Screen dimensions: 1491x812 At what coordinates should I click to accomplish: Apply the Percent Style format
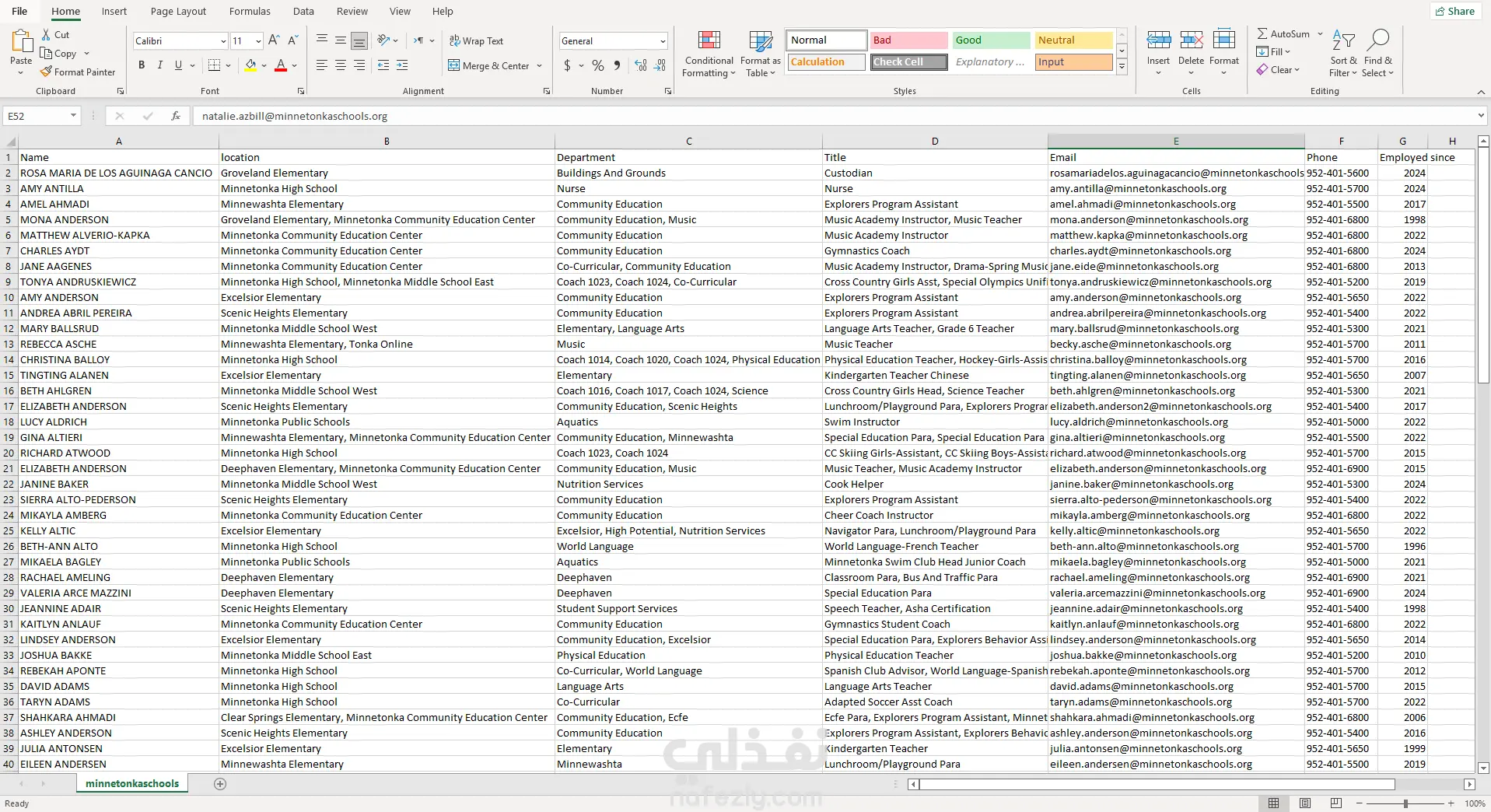pyautogui.click(x=598, y=65)
